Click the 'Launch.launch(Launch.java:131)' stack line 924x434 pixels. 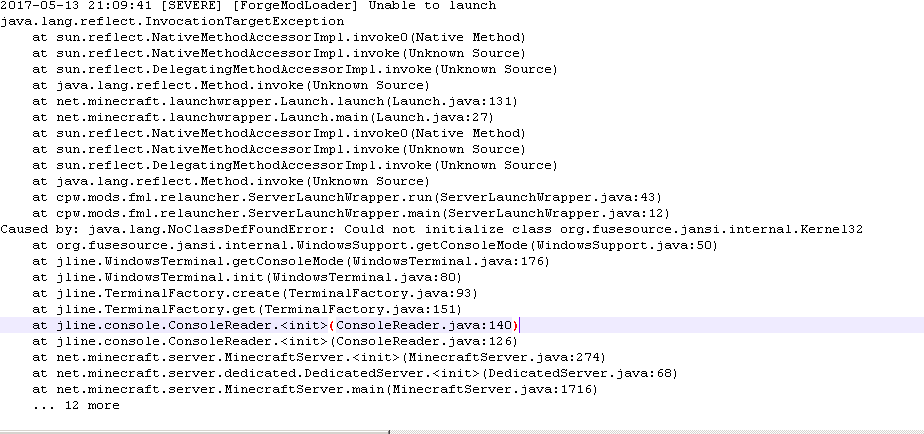[x=275, y=101]
